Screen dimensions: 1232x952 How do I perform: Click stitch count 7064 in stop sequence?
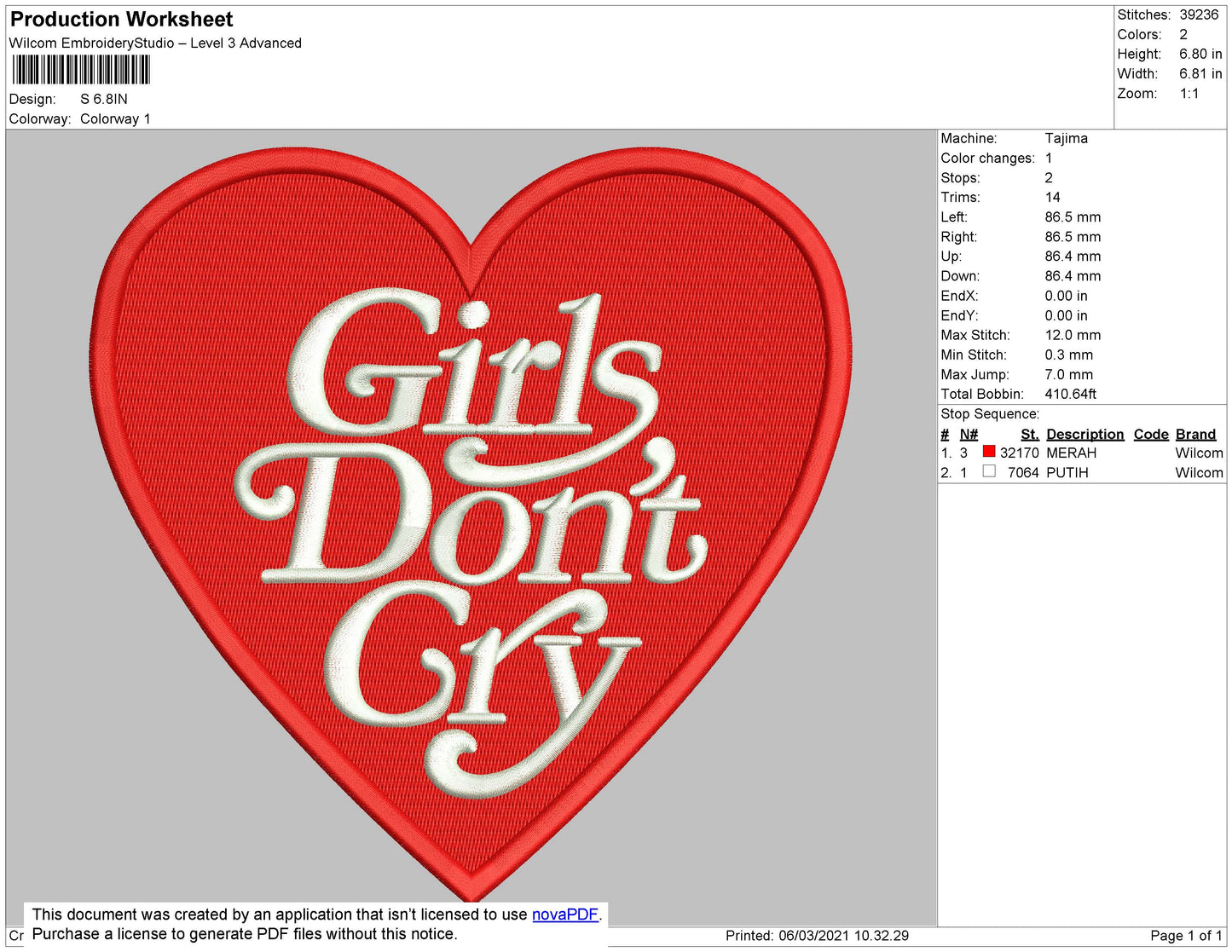(1023, 472)
